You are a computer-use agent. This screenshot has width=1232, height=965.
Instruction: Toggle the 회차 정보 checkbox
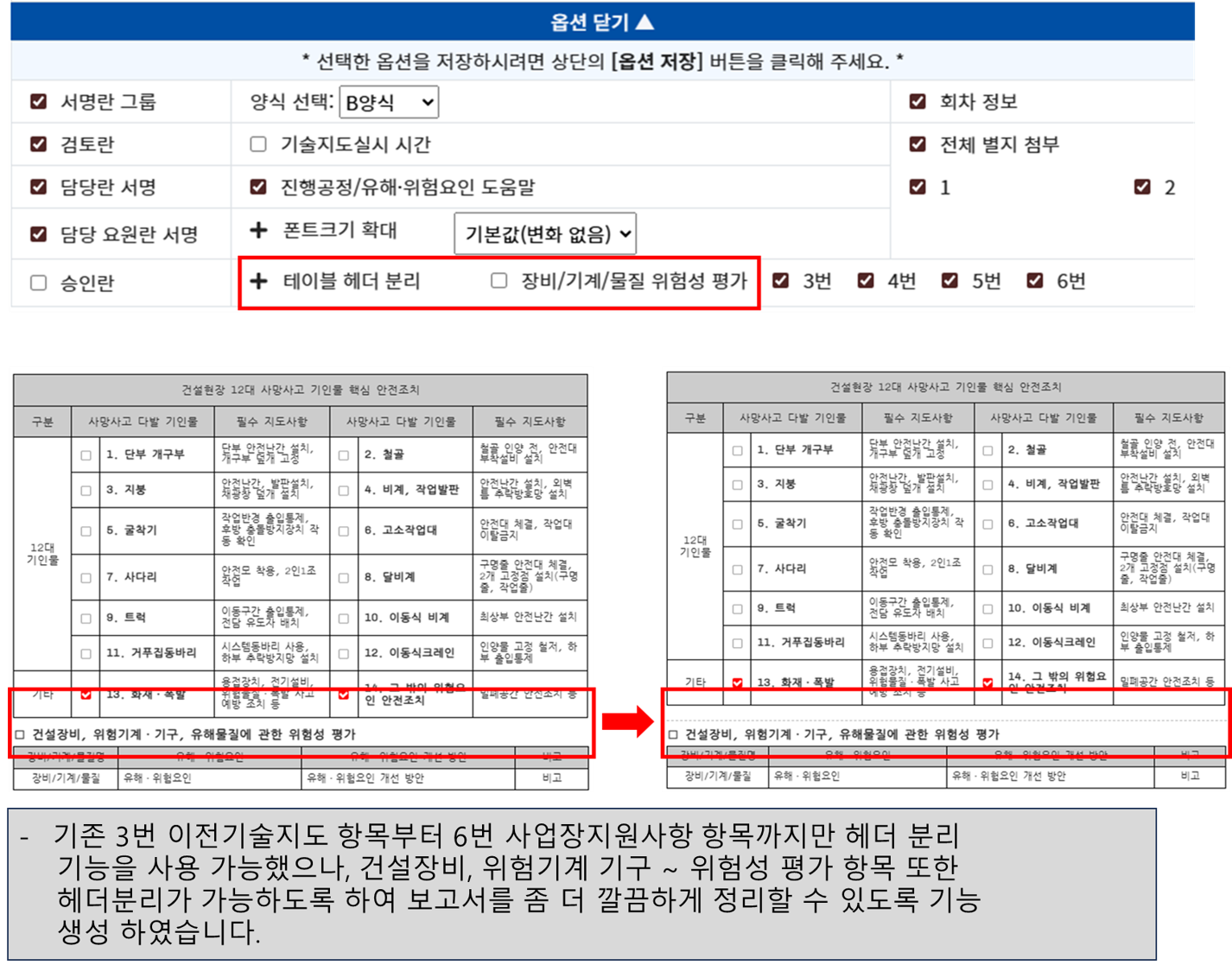(918, 101)
